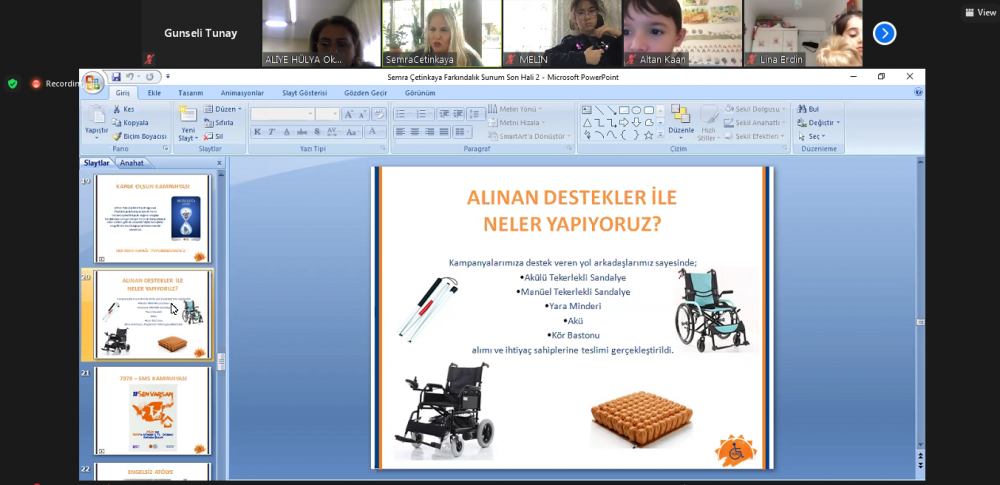Viewport: 1000px width, 485px height.
Task: Close the slides pane with x
Action: [x=219, y=163]
